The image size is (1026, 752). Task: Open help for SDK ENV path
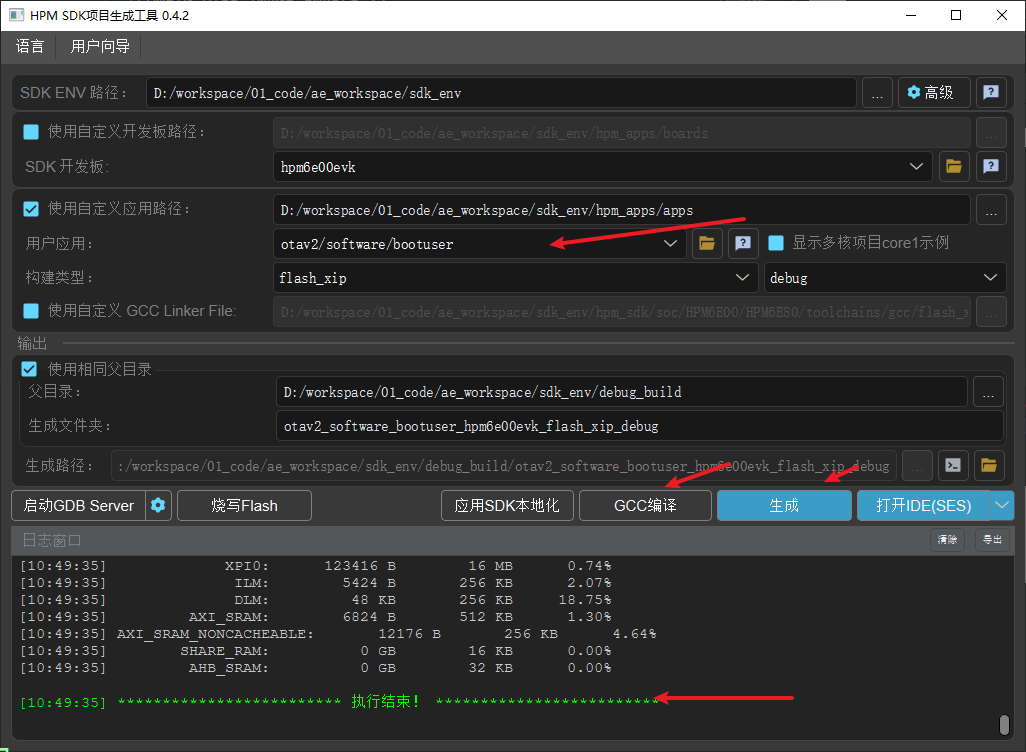(x=991, y=93)
